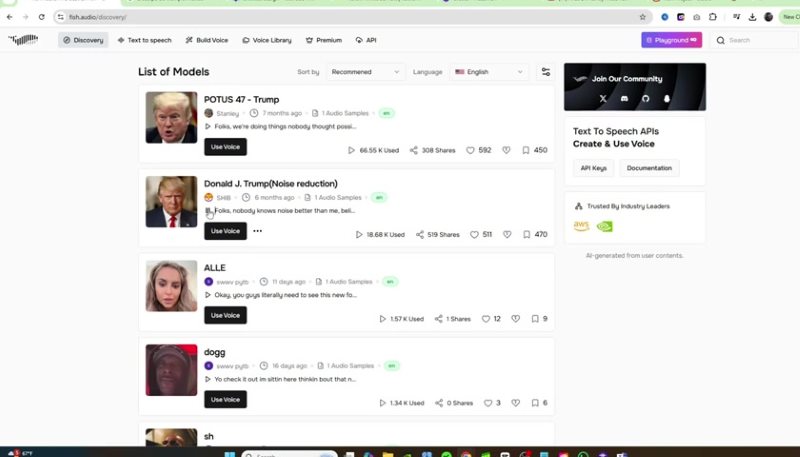This screenshot has width=800, height=457.
Task: Click share icon with 308 Shares
Action: coord(414,150)
